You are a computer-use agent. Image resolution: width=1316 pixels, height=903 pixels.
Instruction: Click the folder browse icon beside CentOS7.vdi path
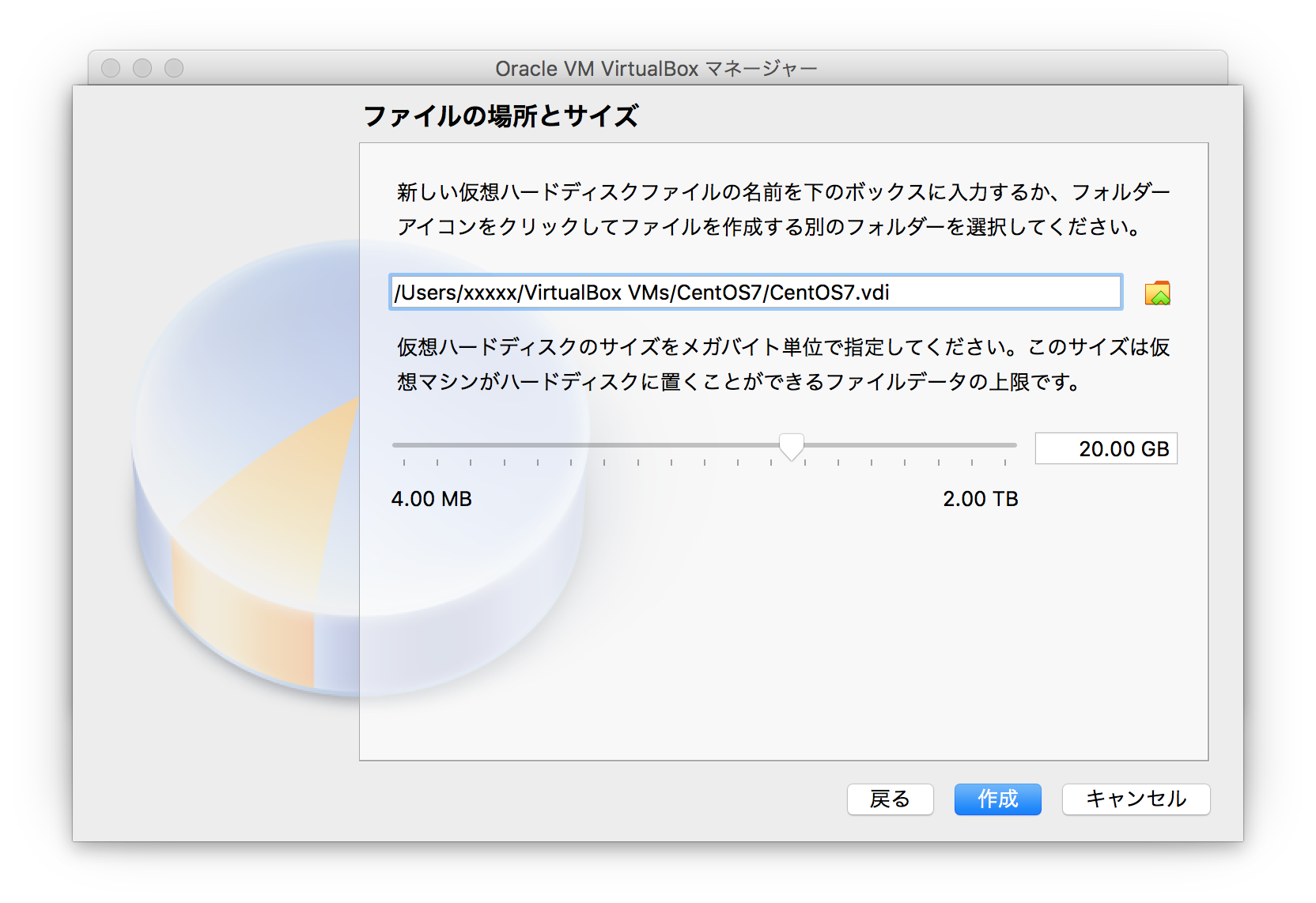(x=1156, y=292)
